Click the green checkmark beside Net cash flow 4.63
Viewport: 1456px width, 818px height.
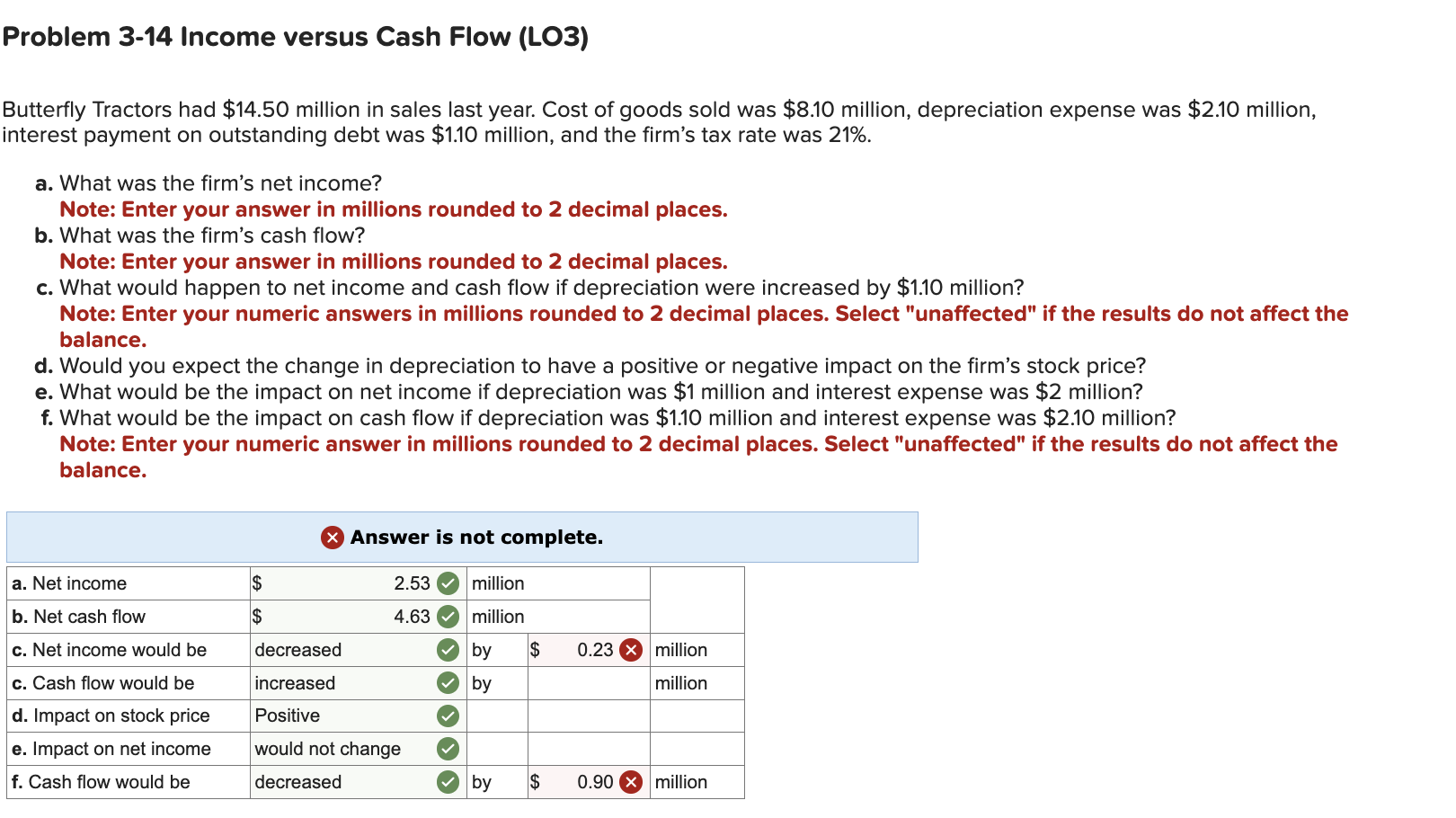point(448,617)
